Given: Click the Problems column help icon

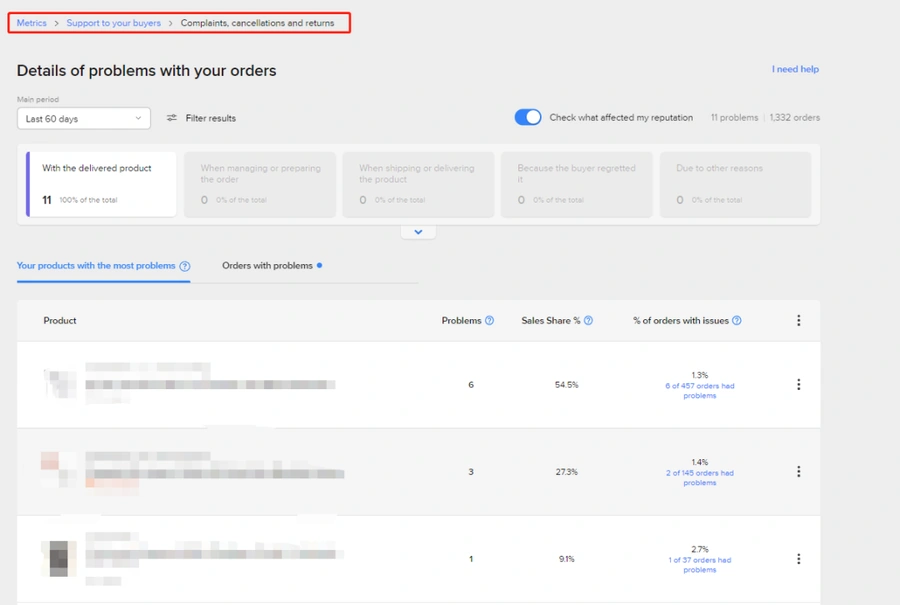Looking at the screenshot, I should click(x=490, y=320).
